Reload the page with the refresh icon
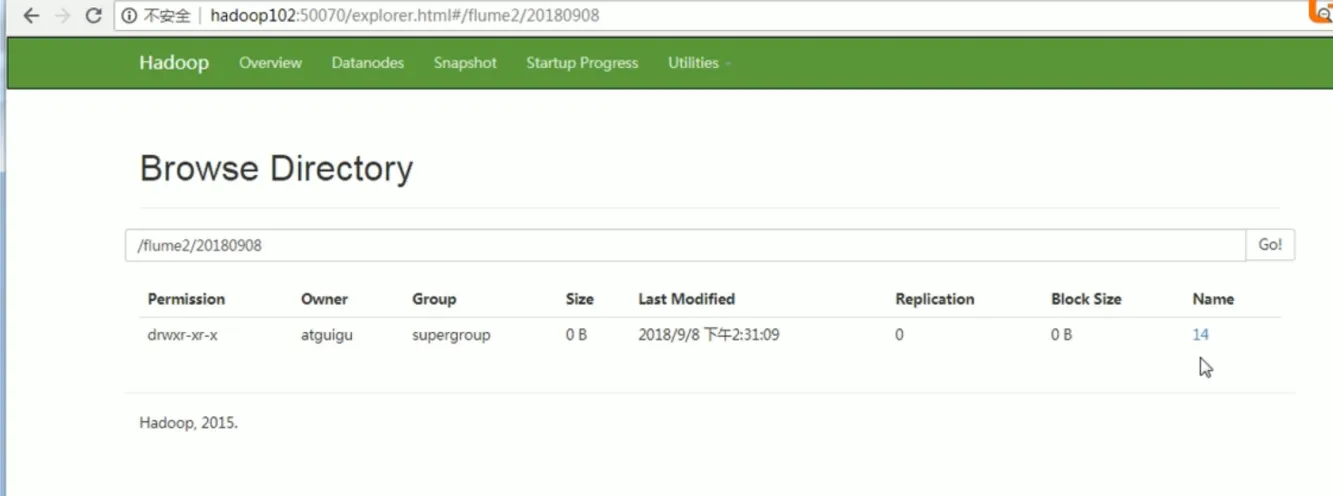Image resolution: width=1333 pixels, height=496 pixels. click(94, 16)
